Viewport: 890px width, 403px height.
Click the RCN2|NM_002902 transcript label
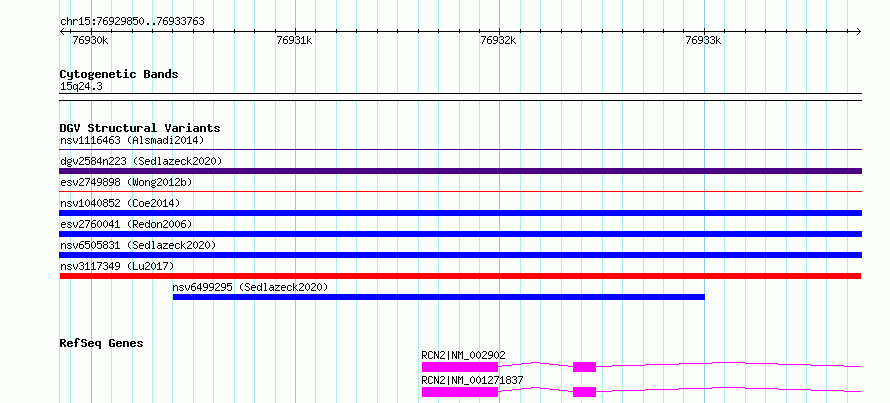pos(463,355)
